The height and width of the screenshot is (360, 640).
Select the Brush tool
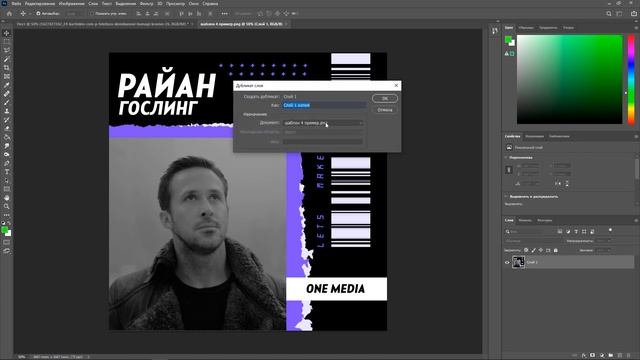[x=7, y=102]
